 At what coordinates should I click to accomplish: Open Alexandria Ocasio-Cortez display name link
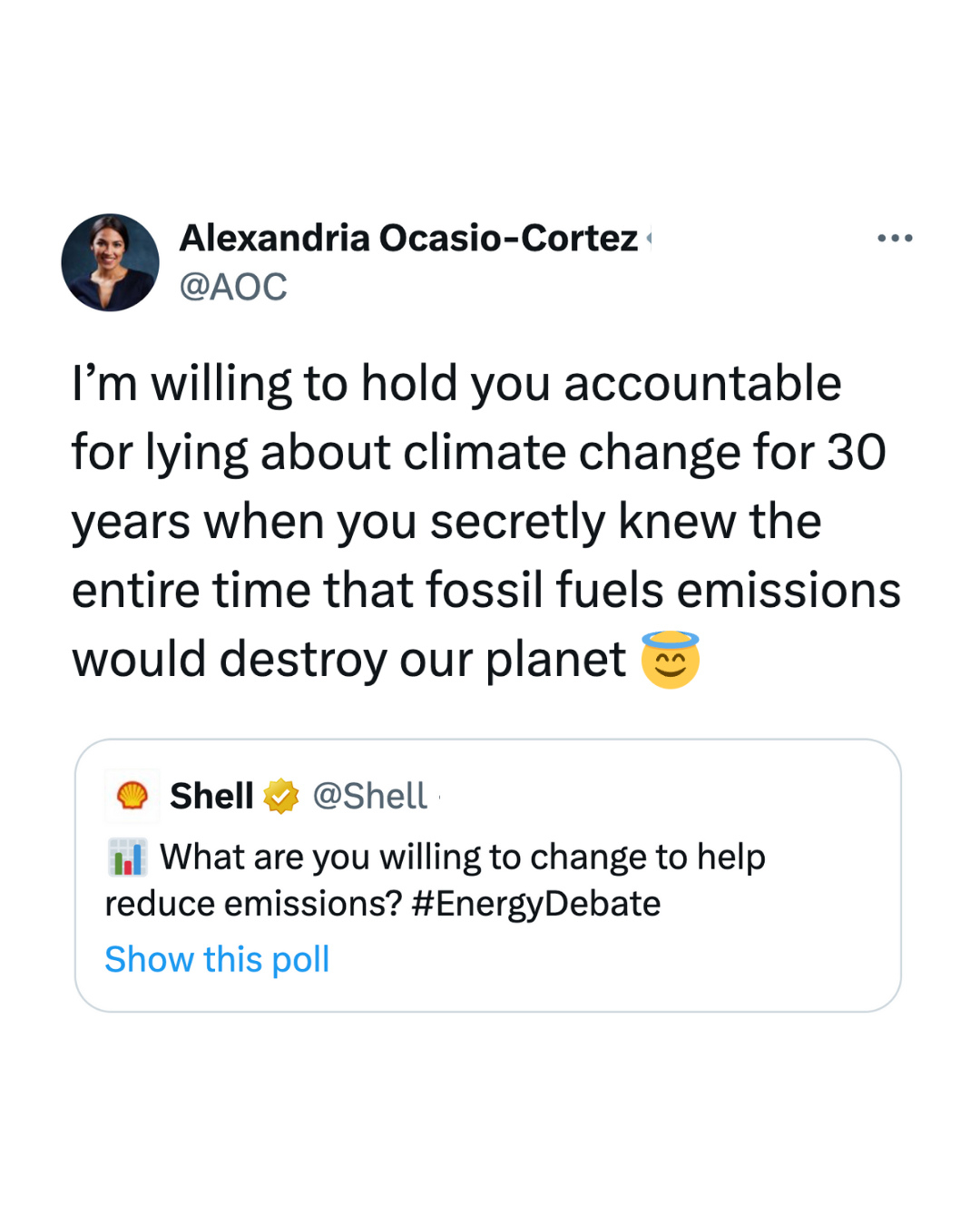pyautogui.click(x=408, y=239)
